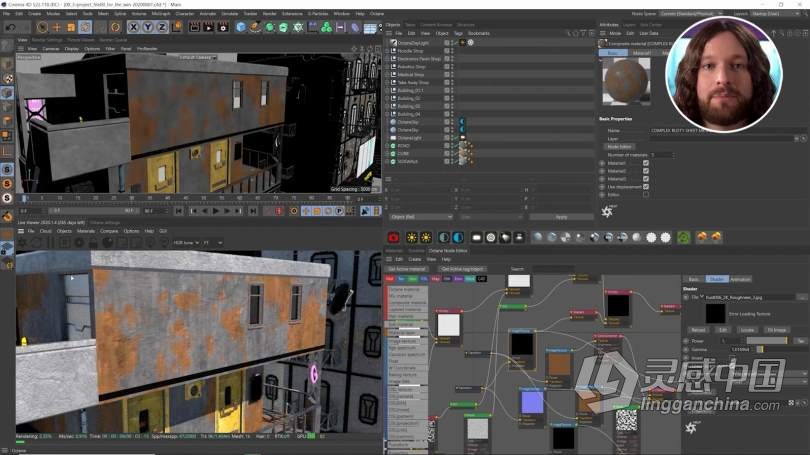Toggle visibility dots of OctaneDayLight object
The height and width of the screenshot is (455, 810).
pyautogui.click(x=452, y=43)
